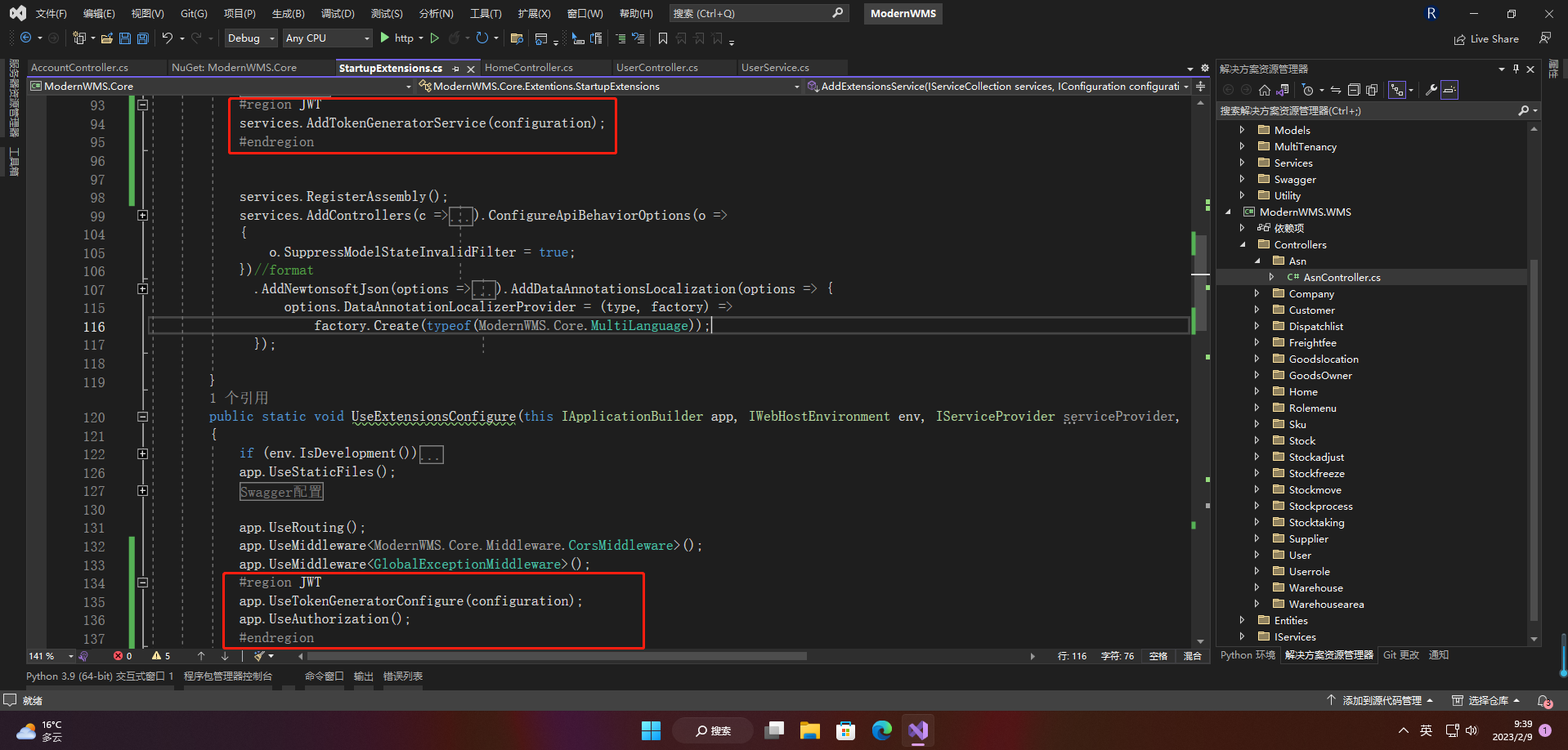Open the AddExtensionsService member dropdown
The image size is (1568, 750).
click(998, 86)
